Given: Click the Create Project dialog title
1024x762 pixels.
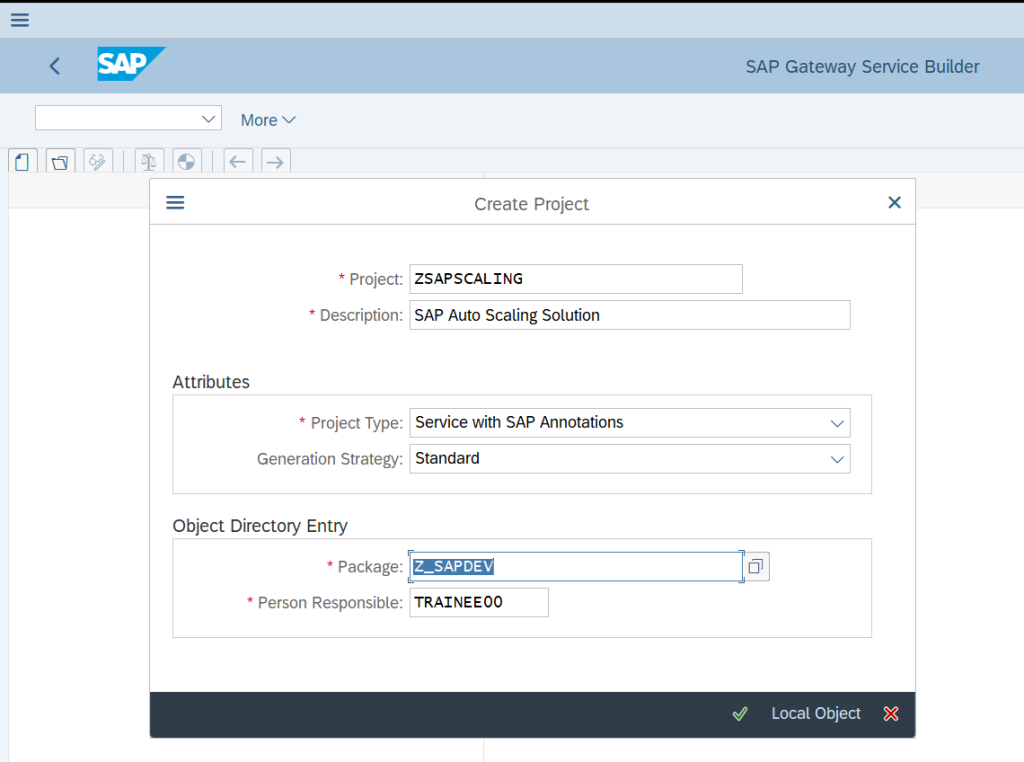Looking at the screenshot, I should [x=531, y=204].
